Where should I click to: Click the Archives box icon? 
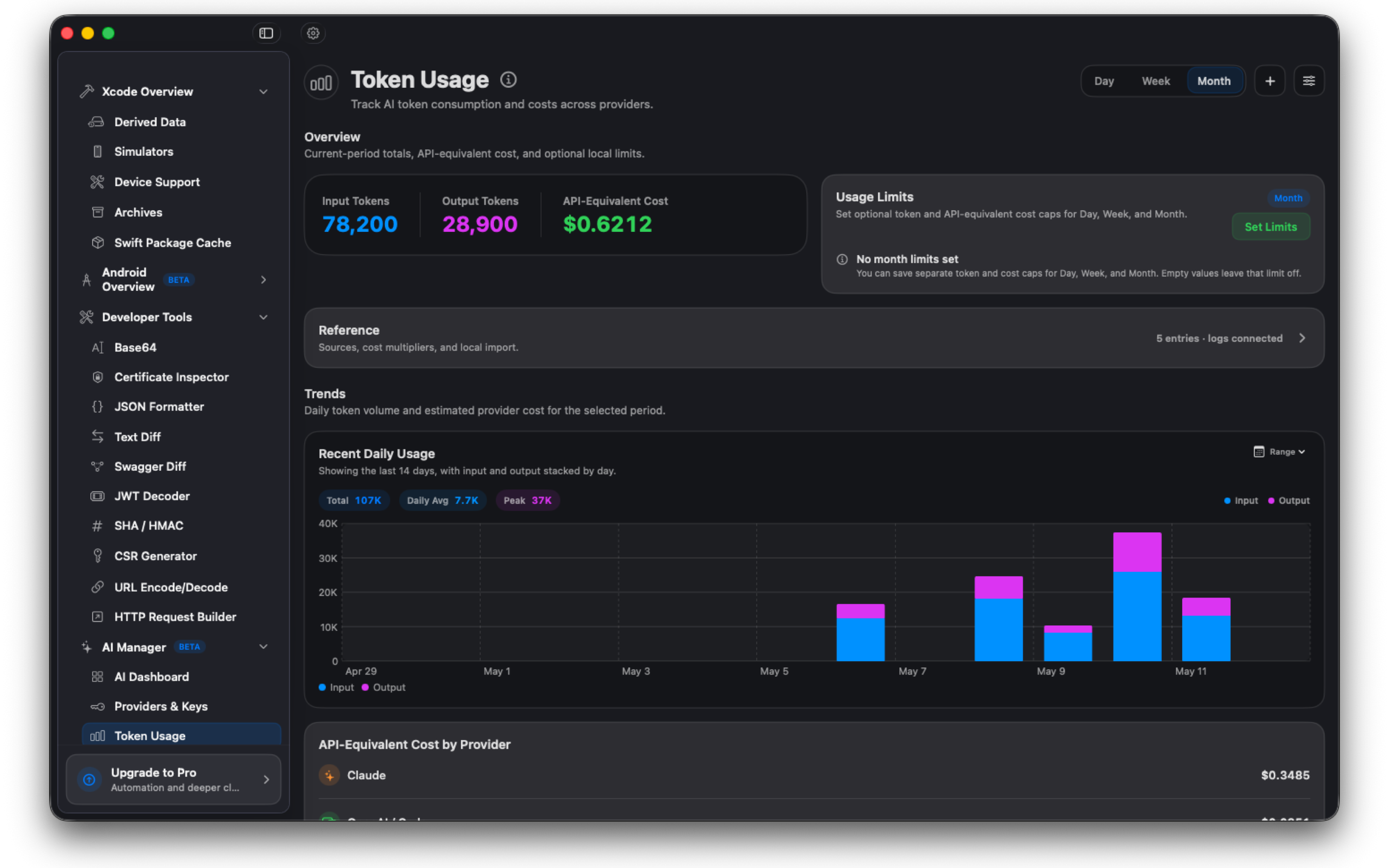click(x=97, y=212)
